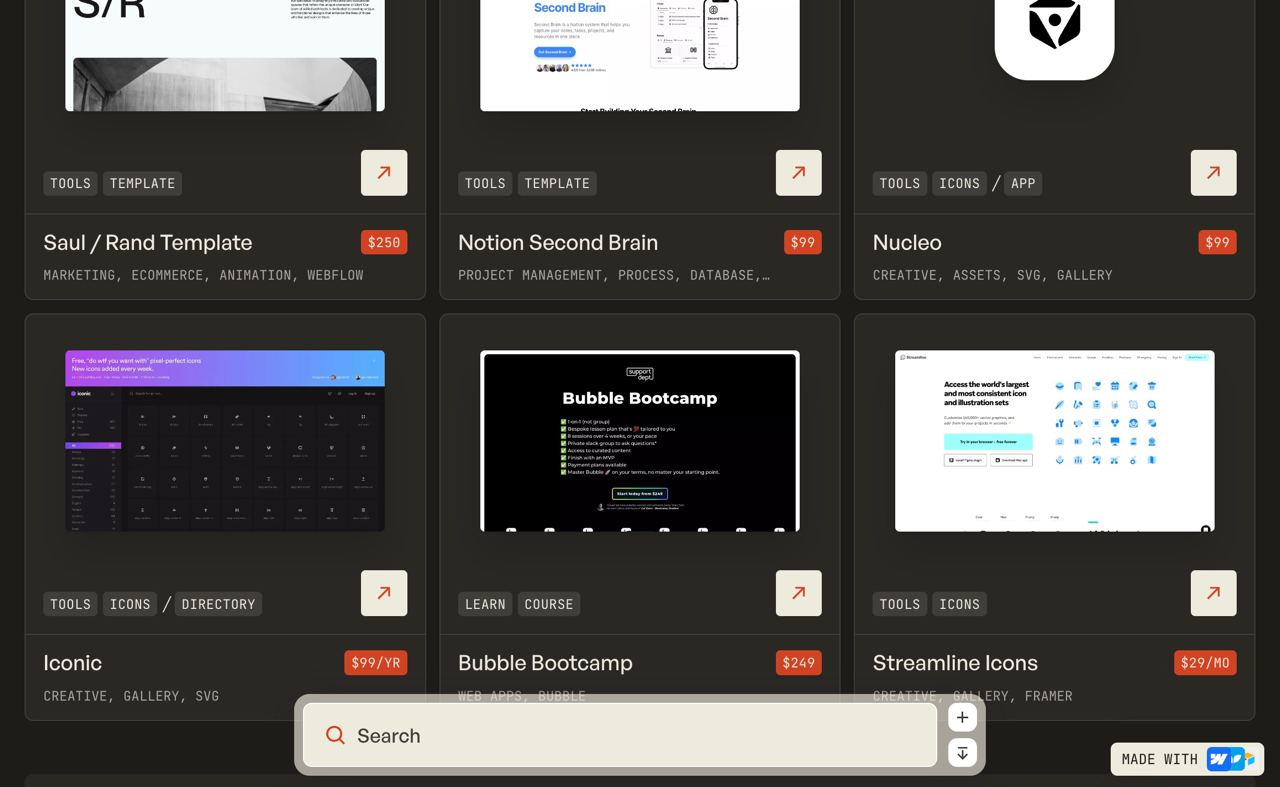Click the $99 price on Notion Second Brain

click(803, 242)
